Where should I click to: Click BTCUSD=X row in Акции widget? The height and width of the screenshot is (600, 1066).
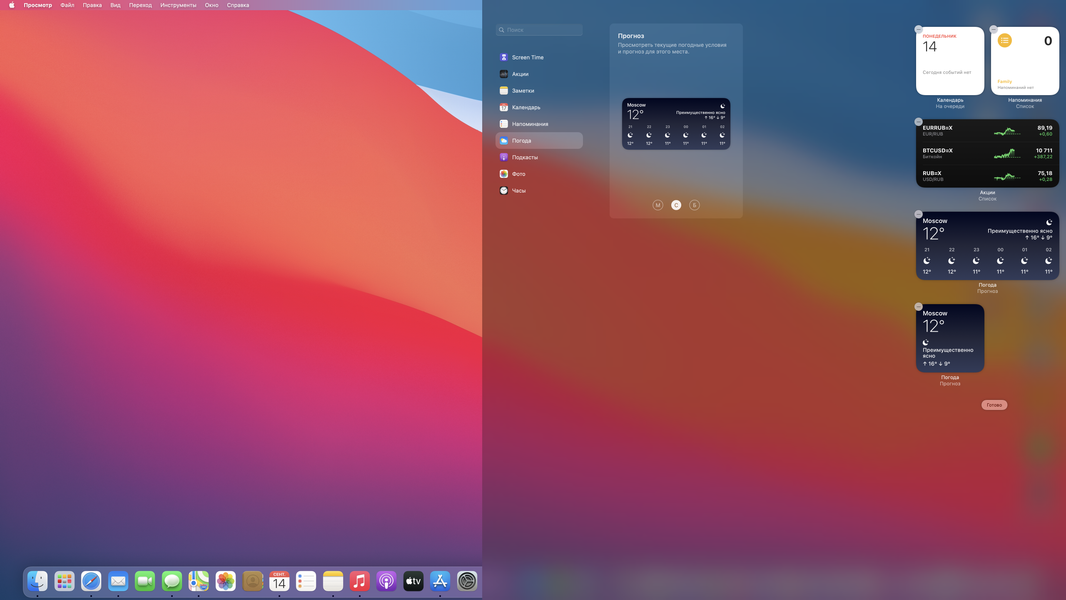[987, 154]
